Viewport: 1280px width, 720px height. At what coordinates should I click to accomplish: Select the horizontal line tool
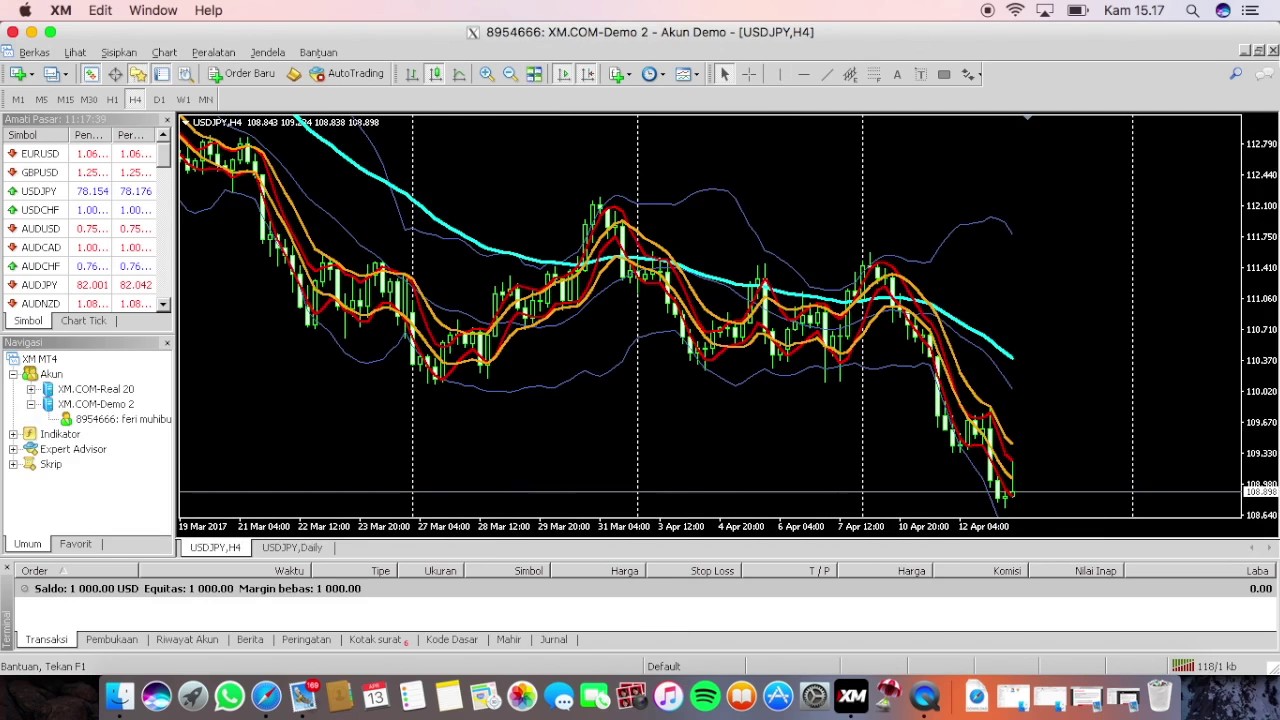pyautogui.click(x=803, y=74)
